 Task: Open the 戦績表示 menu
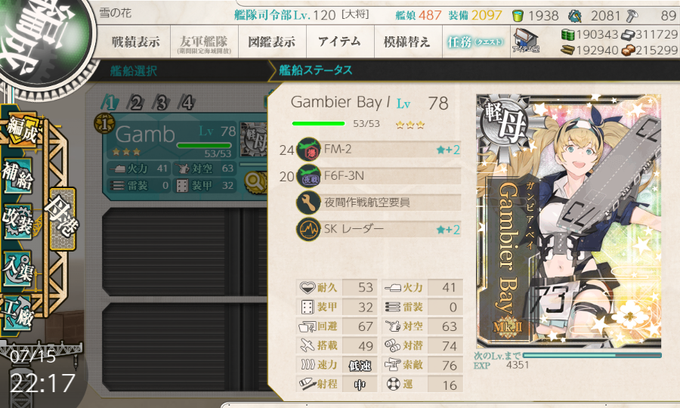coord(135,42)
